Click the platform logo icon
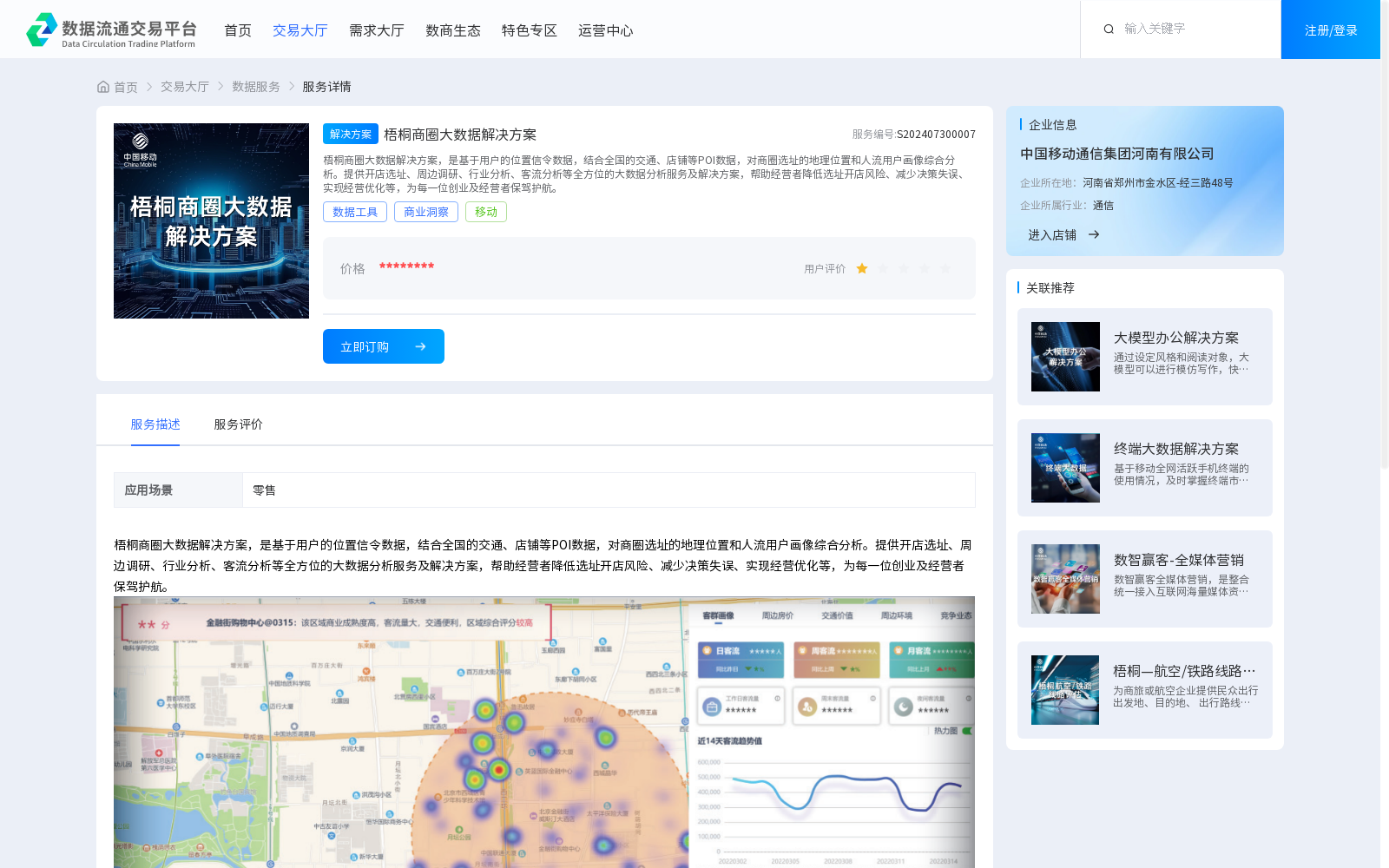This screenshot has height=868, width=1389. (42, 30)
